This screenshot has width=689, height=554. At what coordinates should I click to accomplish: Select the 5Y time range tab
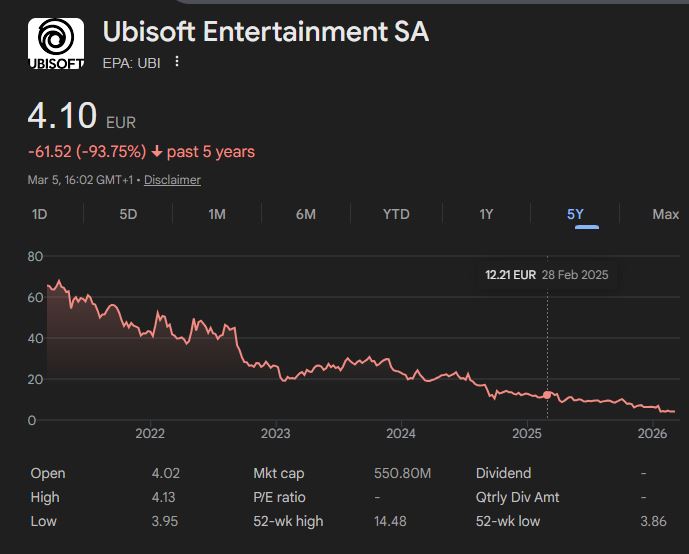coord(575,214)
